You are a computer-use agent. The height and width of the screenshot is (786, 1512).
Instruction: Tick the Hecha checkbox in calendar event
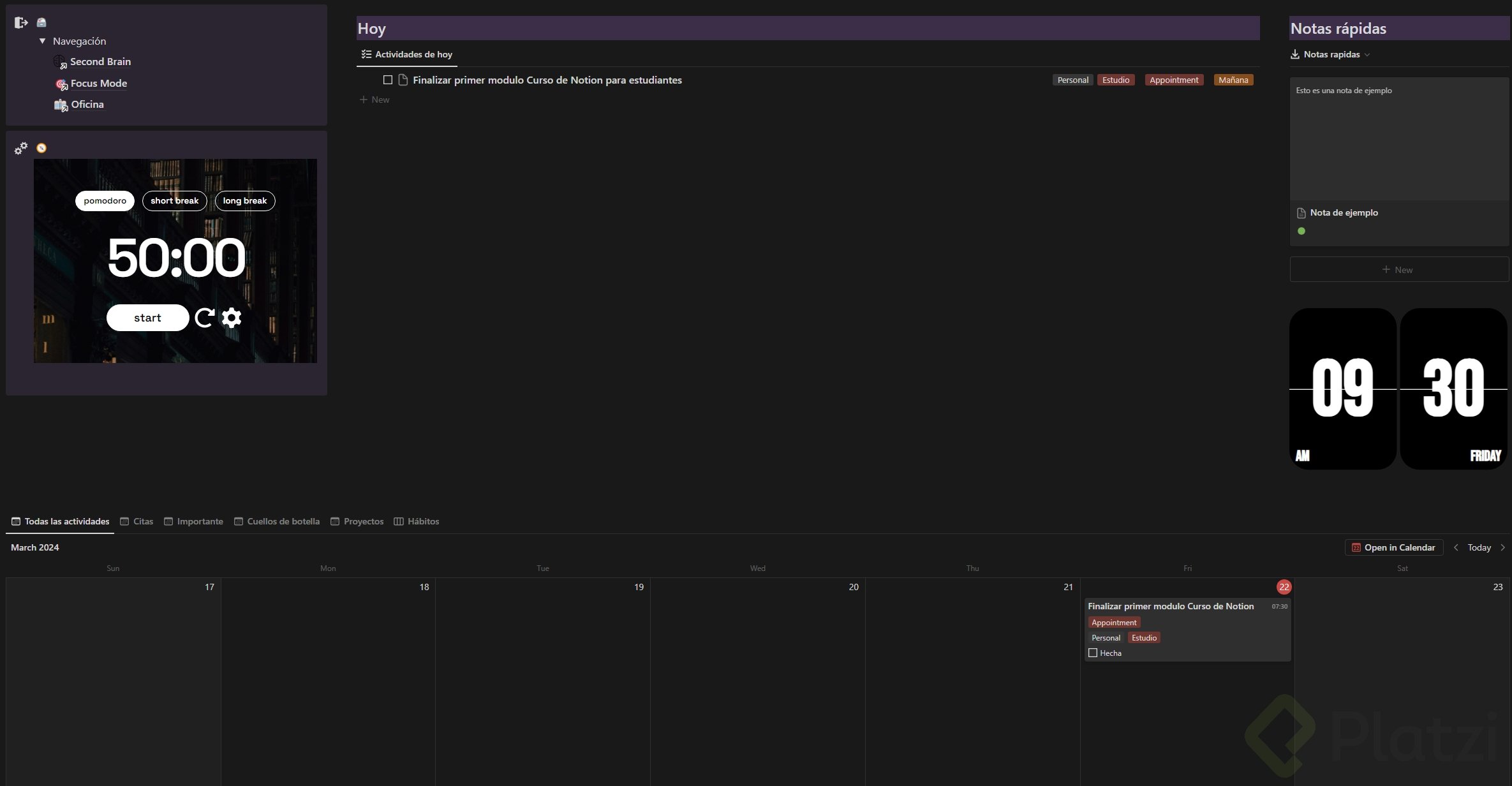[x=1093, y=653]
